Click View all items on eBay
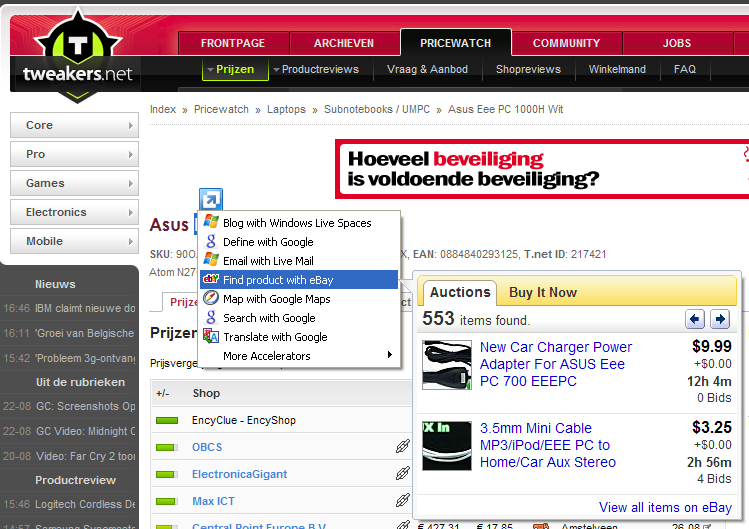Viewport: 749px width, 529px height. coord(665,507)
